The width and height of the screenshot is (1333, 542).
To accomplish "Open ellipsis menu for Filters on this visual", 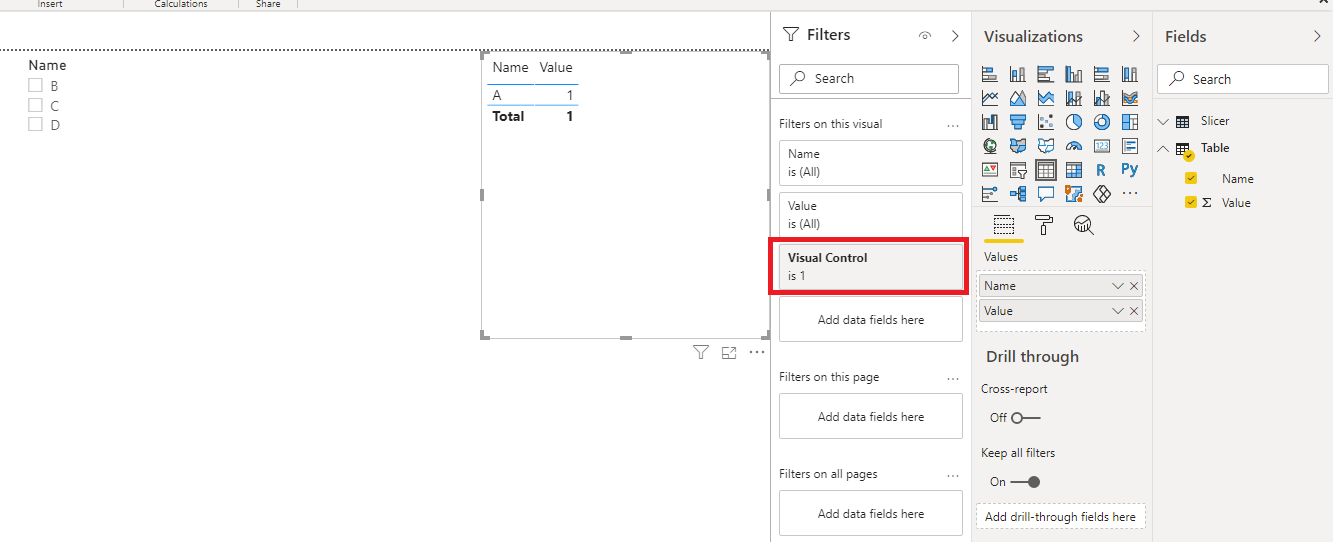I will [953, 125].
